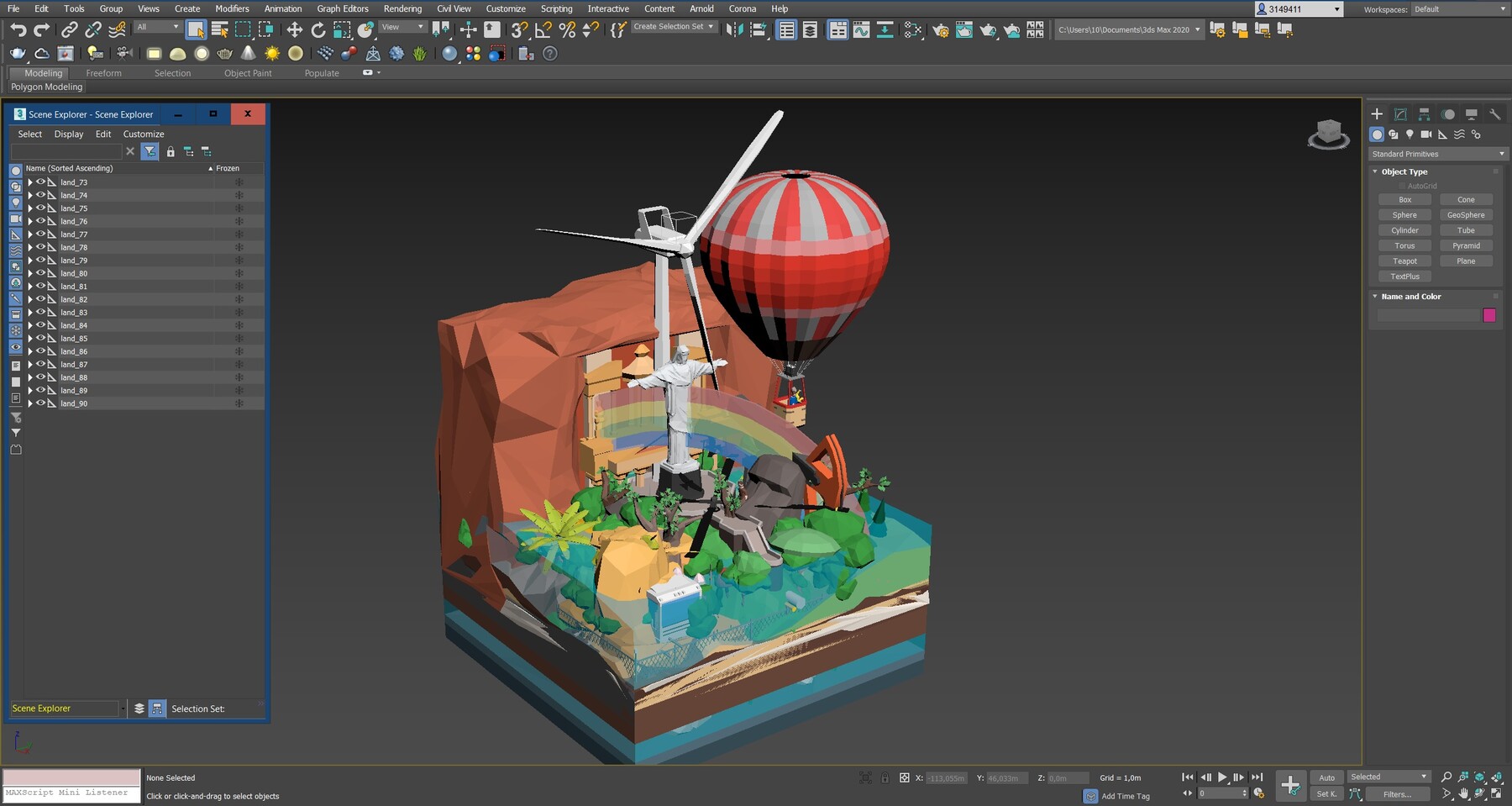Screen dimensions: 1512x806
Task: Toggle frozen state of land_82
Action: click(x=239, y=299)
